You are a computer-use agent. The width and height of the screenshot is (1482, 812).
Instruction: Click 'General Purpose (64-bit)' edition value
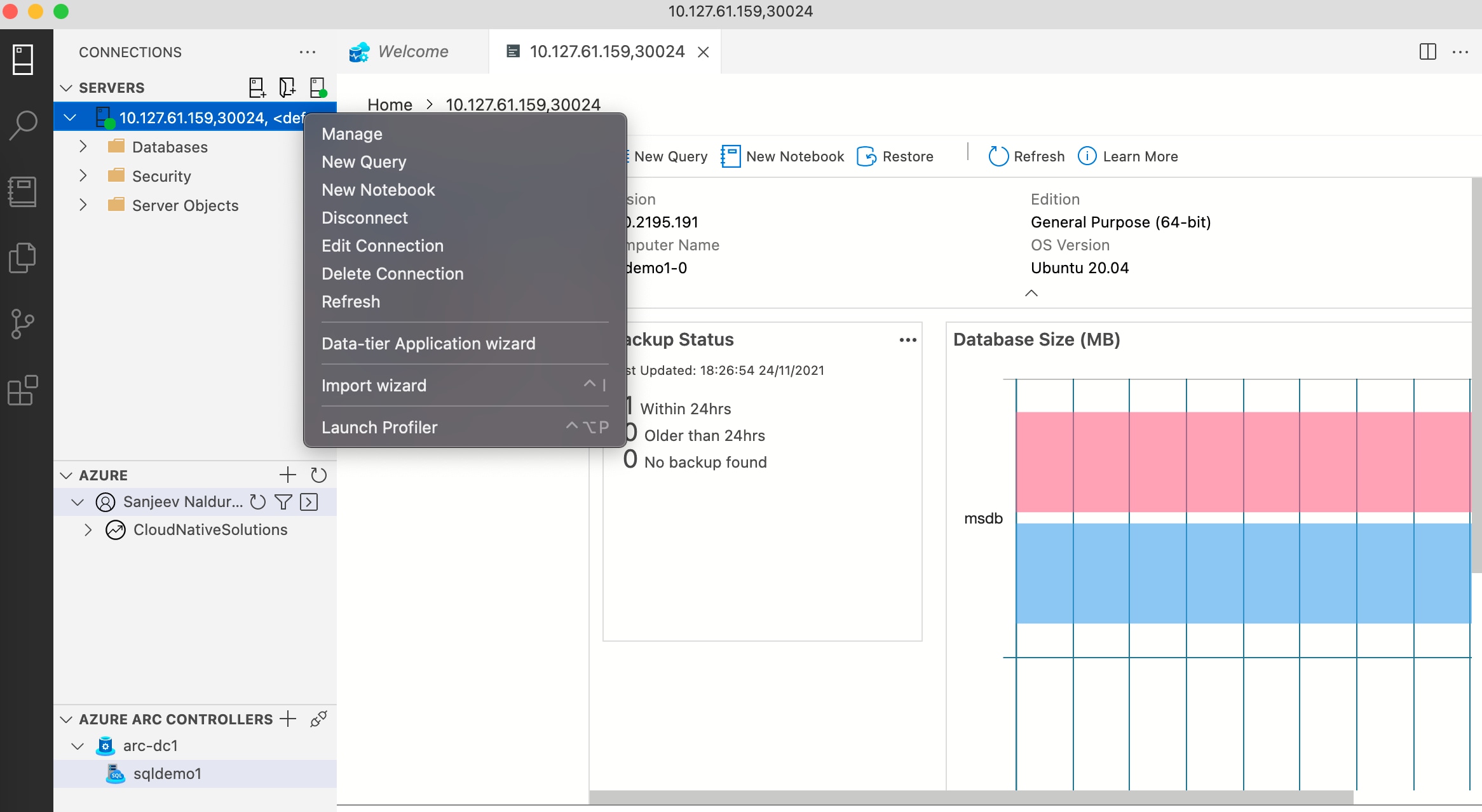[x=1120, y=222]
